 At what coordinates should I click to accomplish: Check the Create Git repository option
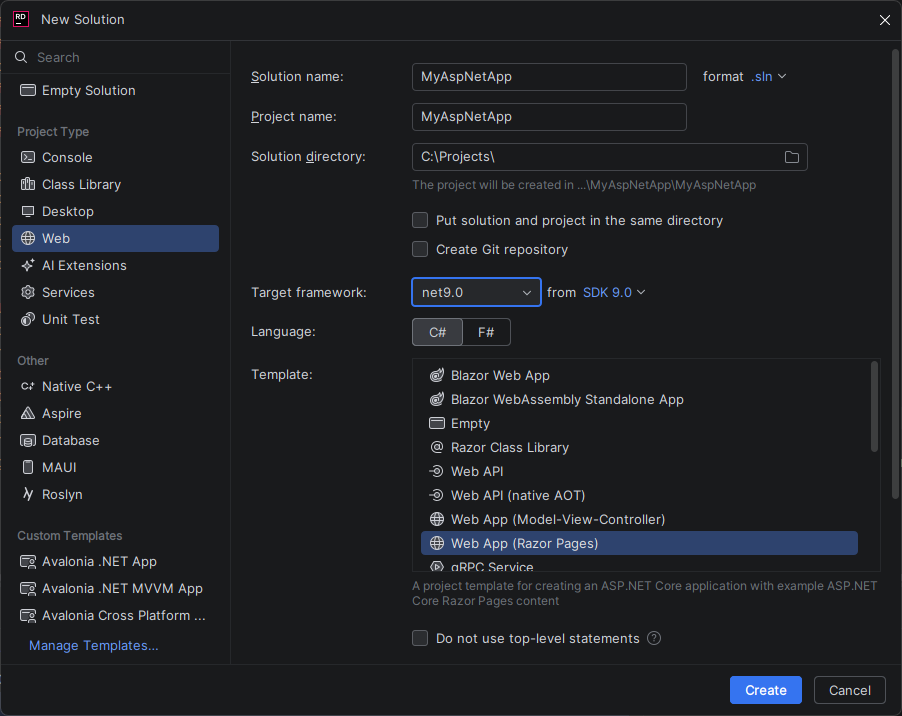click(x=420, y=249)
